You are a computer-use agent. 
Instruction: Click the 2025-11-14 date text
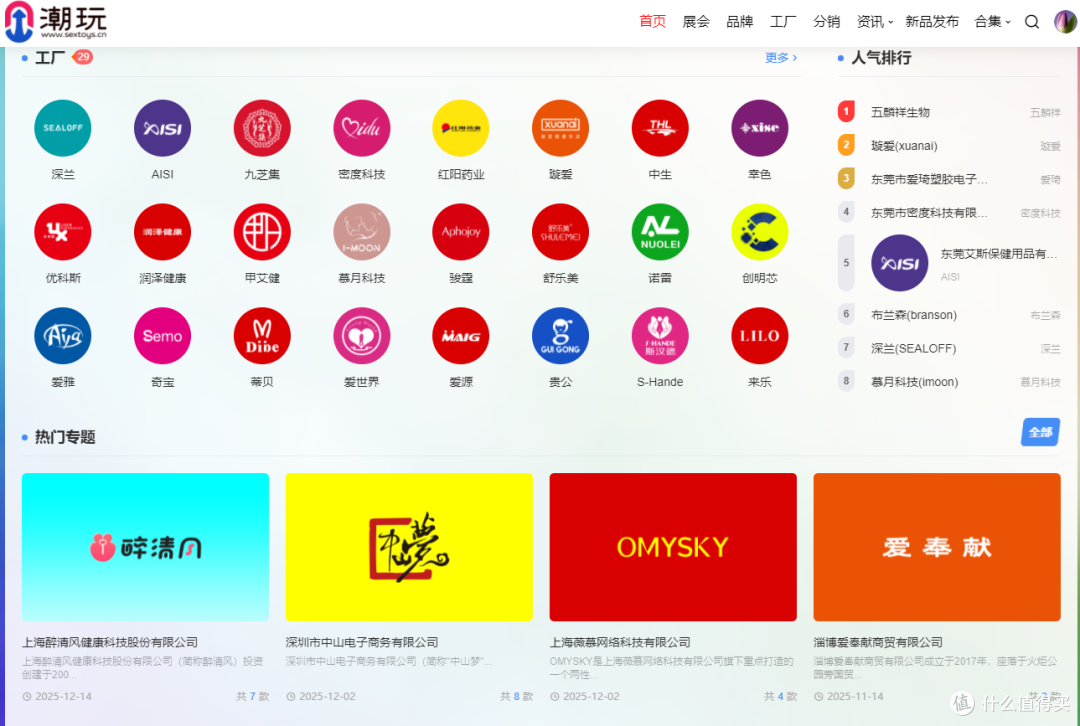(855, 696)
